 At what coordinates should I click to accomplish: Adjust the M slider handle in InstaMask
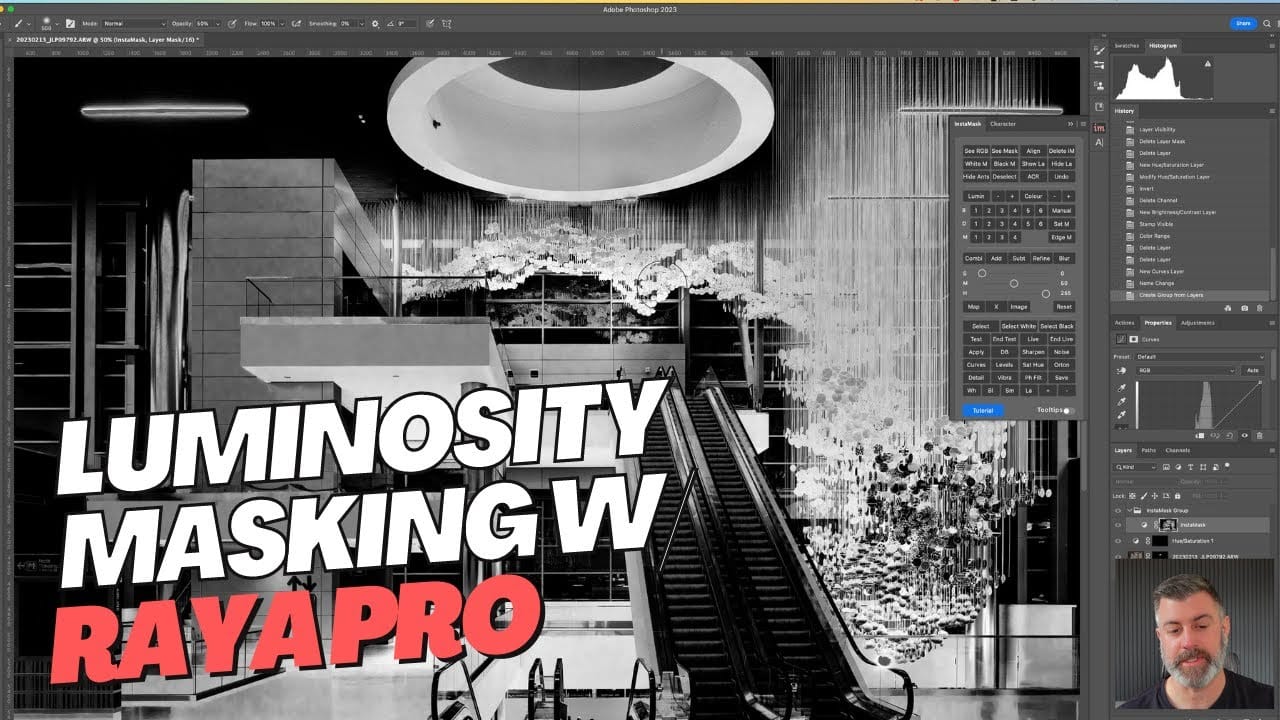(x=1014, y=284)
